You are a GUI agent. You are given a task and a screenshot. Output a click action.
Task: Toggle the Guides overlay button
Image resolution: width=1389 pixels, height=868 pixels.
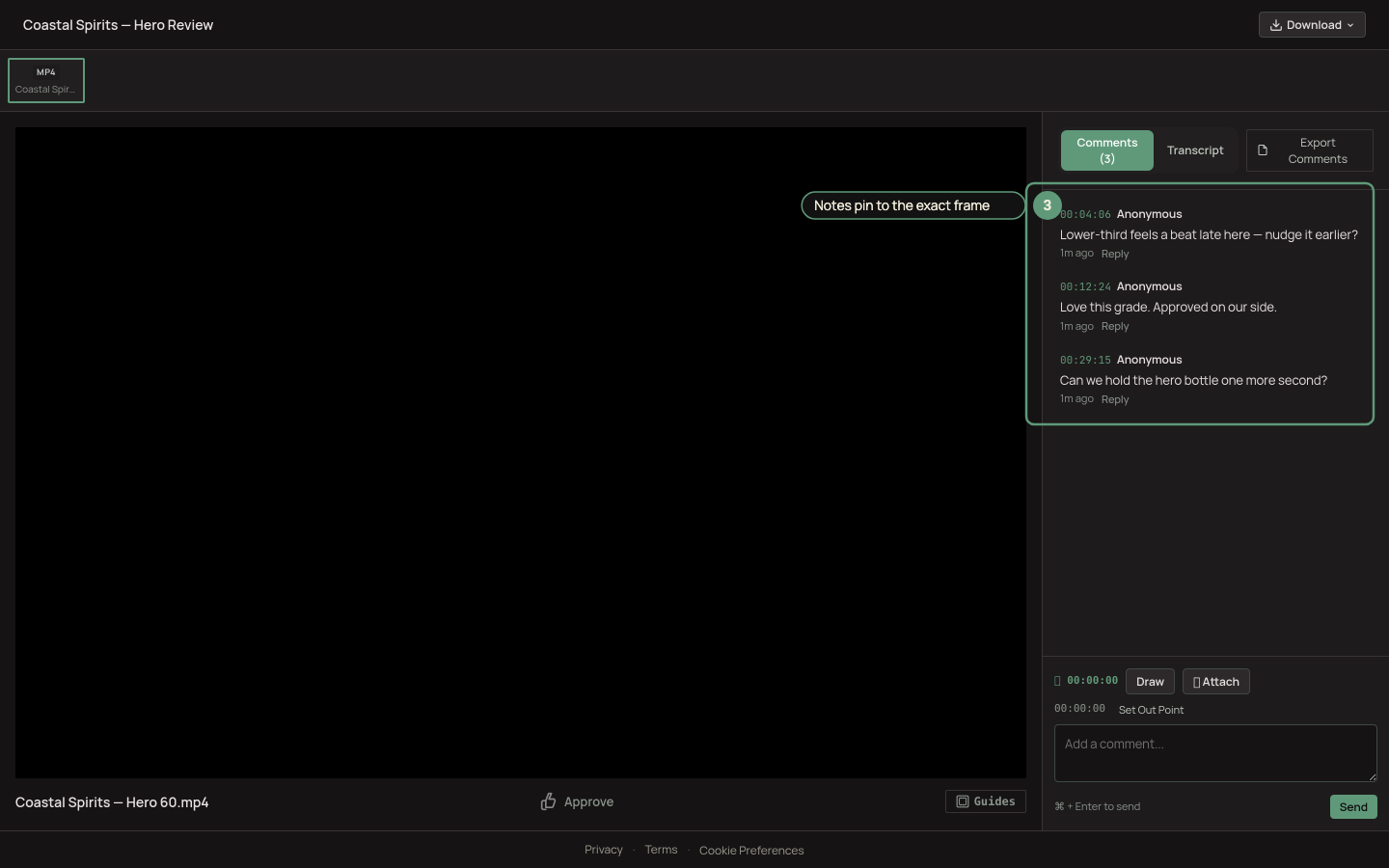(x=985, y=801)
